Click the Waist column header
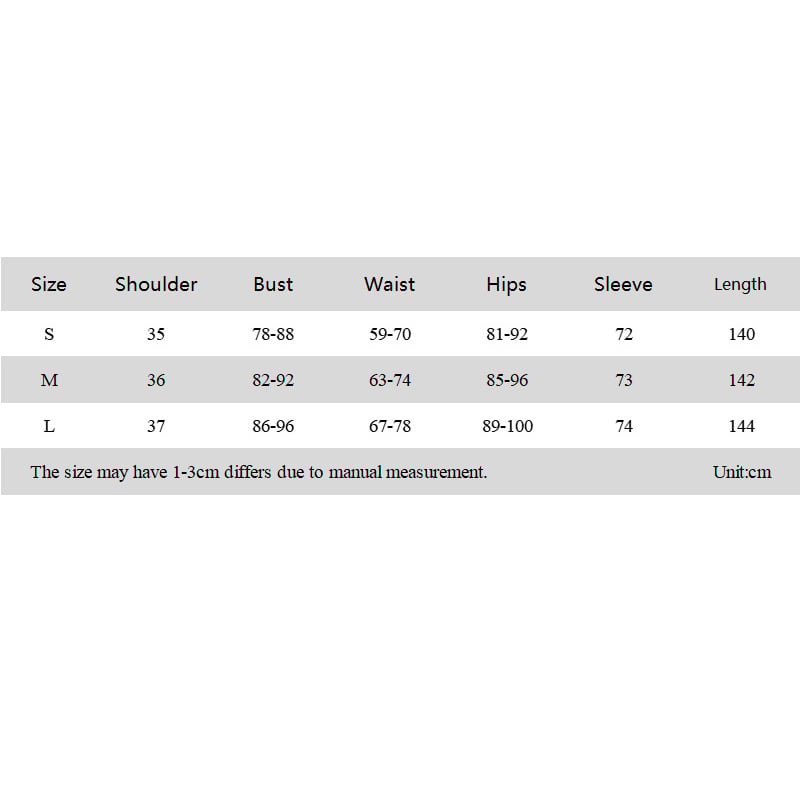Screen dimensions: 800x800 389,284
